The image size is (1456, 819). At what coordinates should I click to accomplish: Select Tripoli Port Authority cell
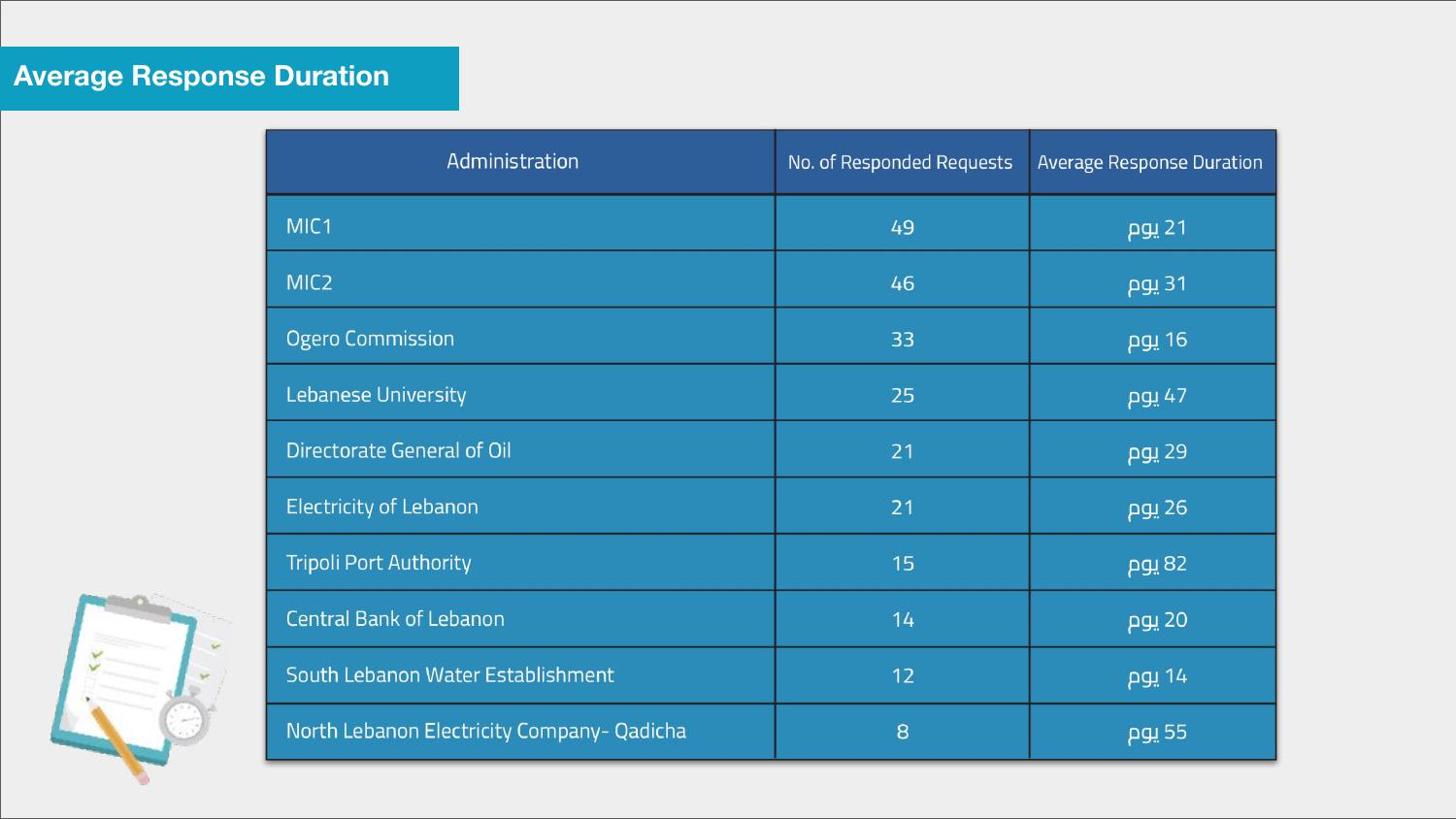coord(520,563)
